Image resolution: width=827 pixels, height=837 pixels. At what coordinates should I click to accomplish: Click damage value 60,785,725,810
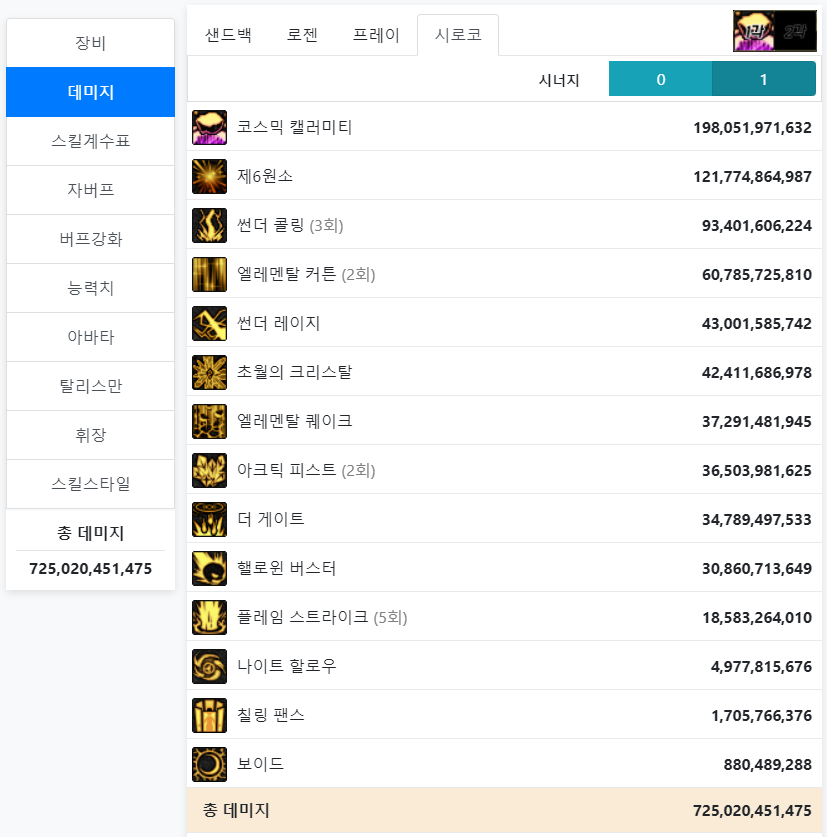(757, 274)
